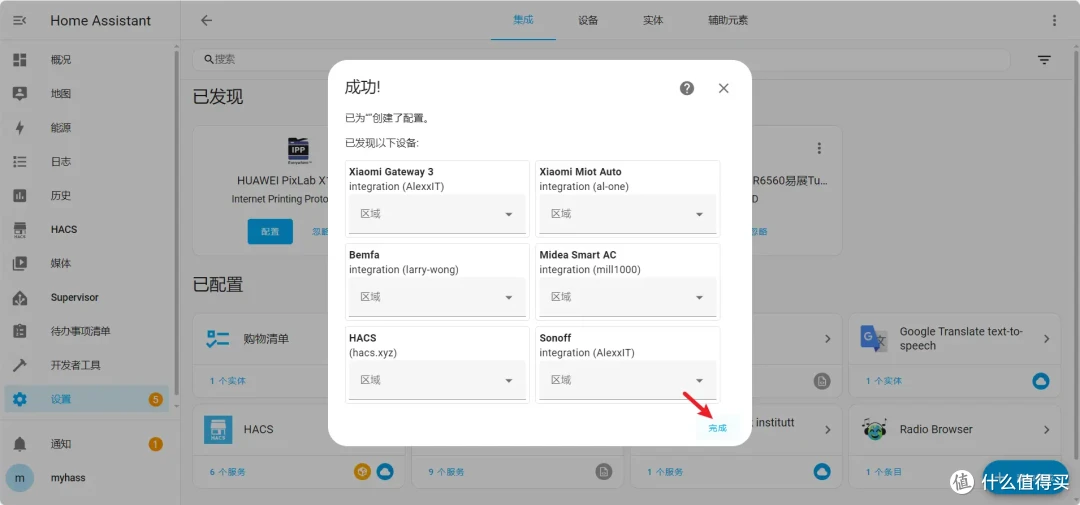
Task: Expand Google Translate text-to-speech chevron
Action: point(1046,339)
